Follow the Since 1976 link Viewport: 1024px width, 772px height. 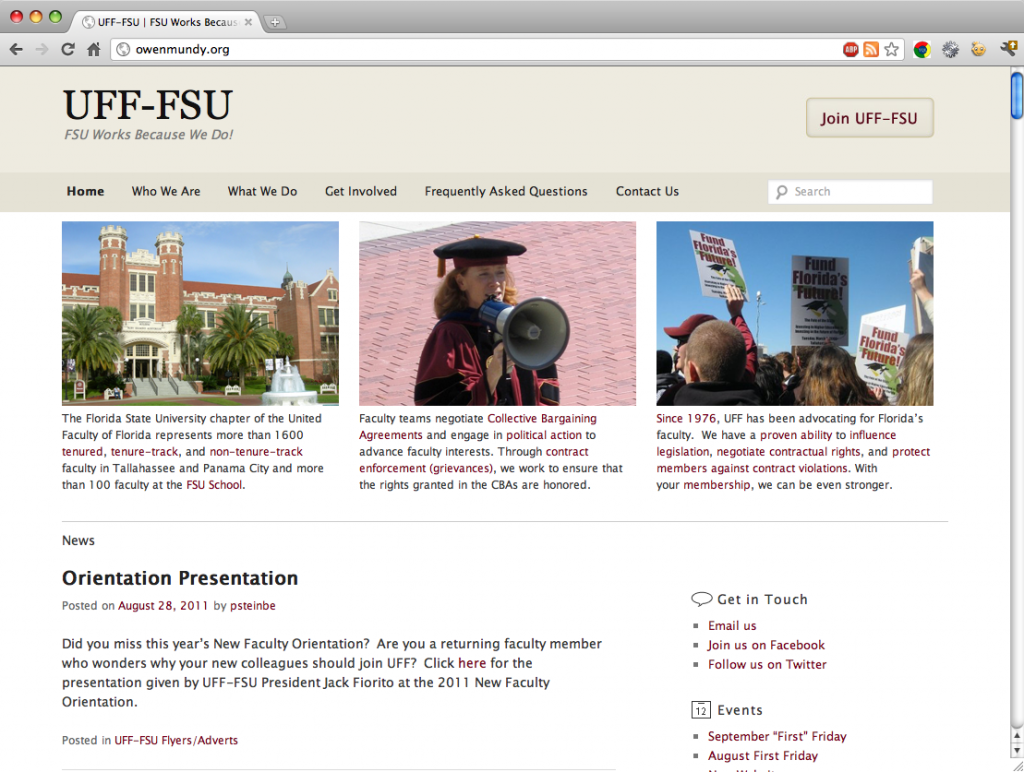point(686,419)
